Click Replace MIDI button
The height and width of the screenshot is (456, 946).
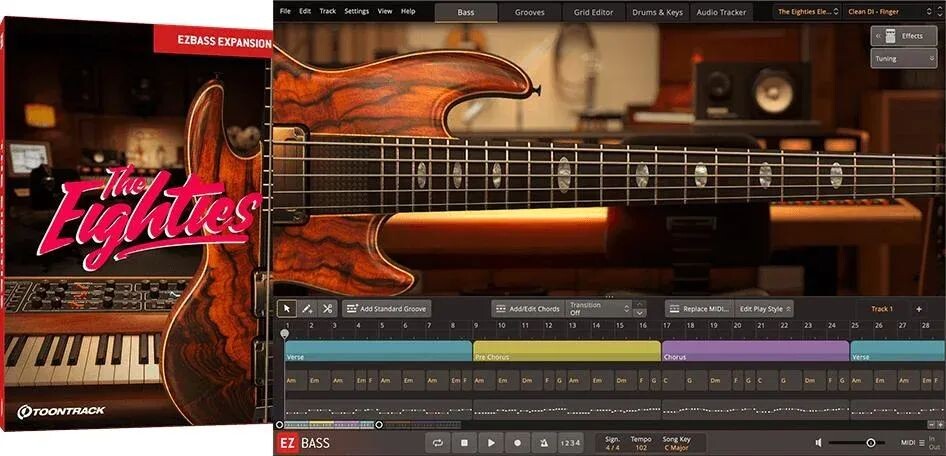[700, 309]
